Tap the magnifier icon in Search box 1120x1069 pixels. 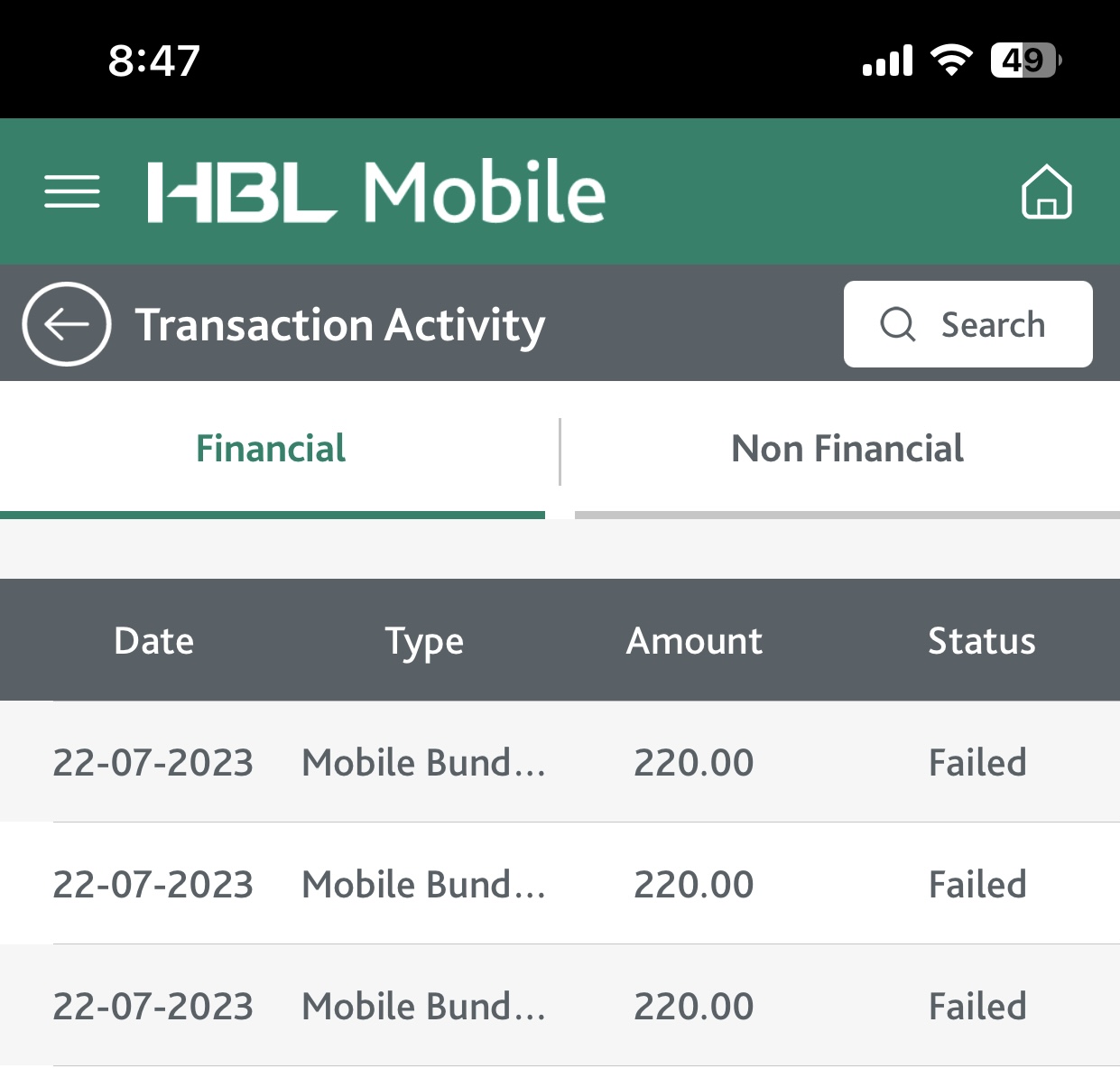(898, 324)
